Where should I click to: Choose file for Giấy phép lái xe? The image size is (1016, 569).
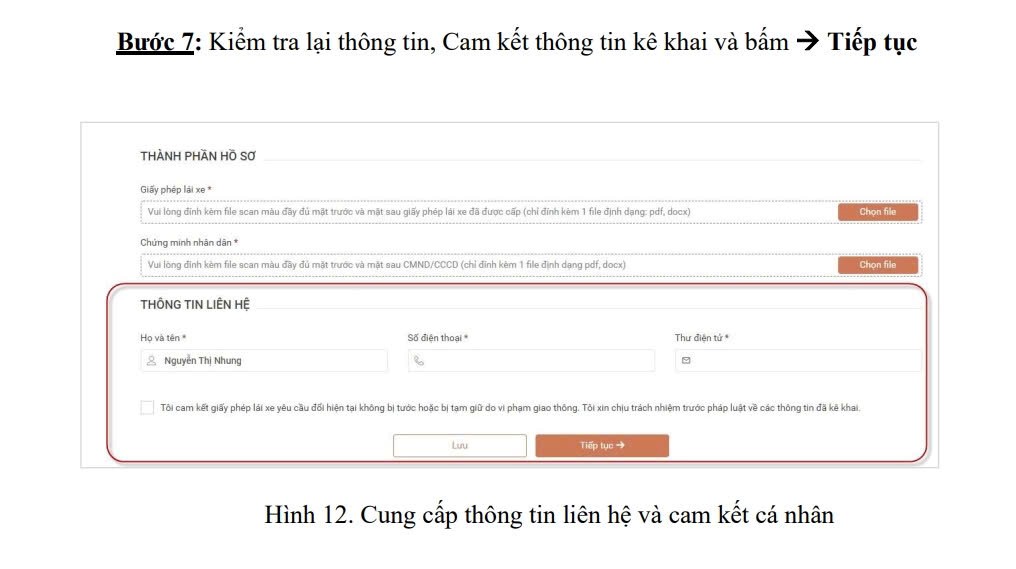[x=877, y=212]
